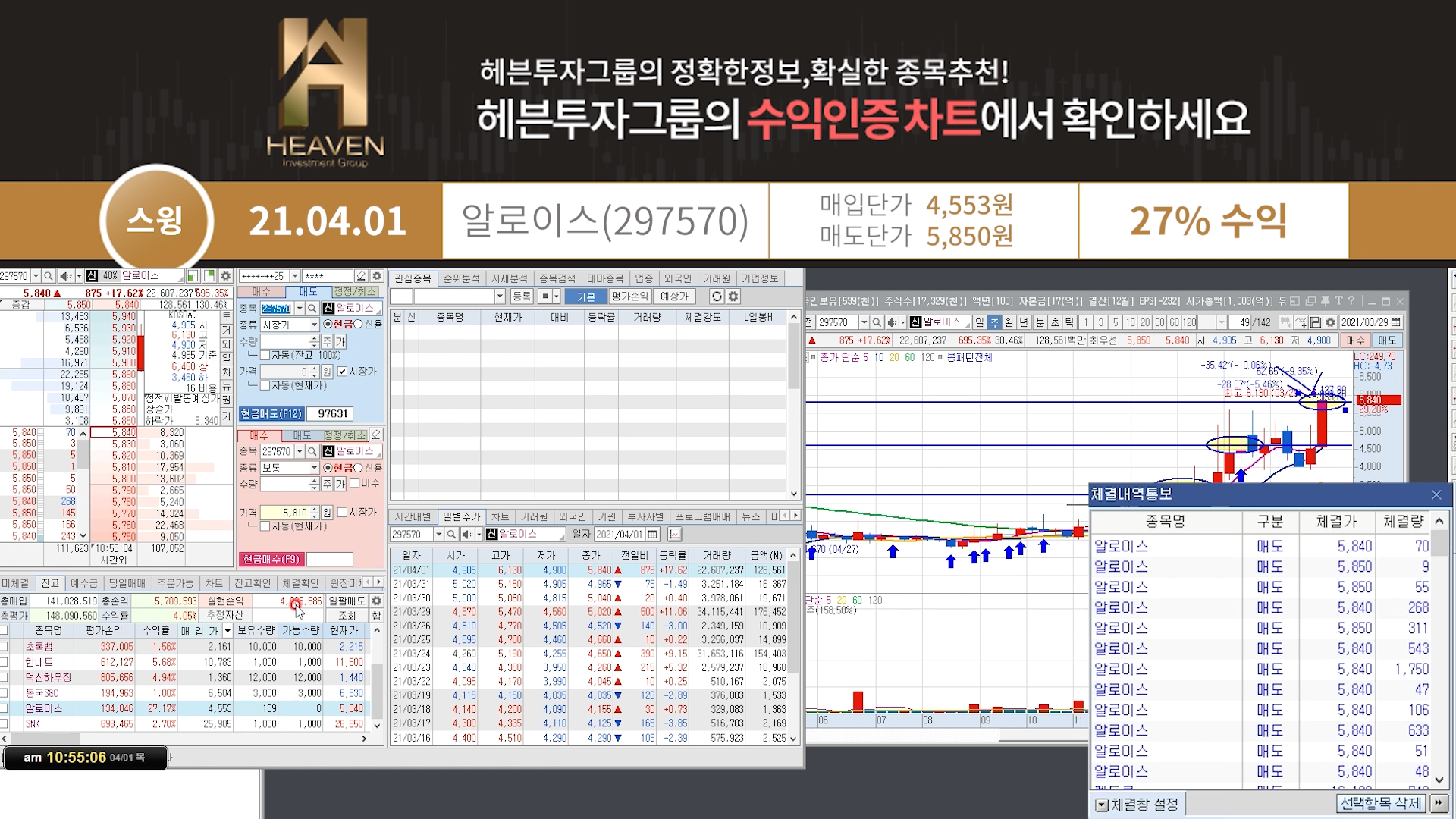Select 현금 radio in the buy order panel
Viewport: 1456px width, 819px height.
click(x=328, y=468)
